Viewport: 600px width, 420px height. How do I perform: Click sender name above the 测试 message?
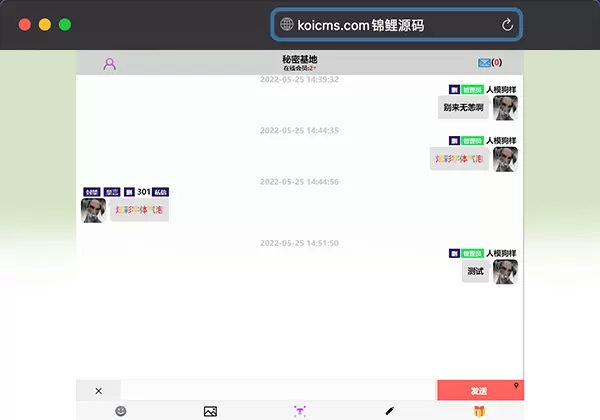click(x=501, y=254)
